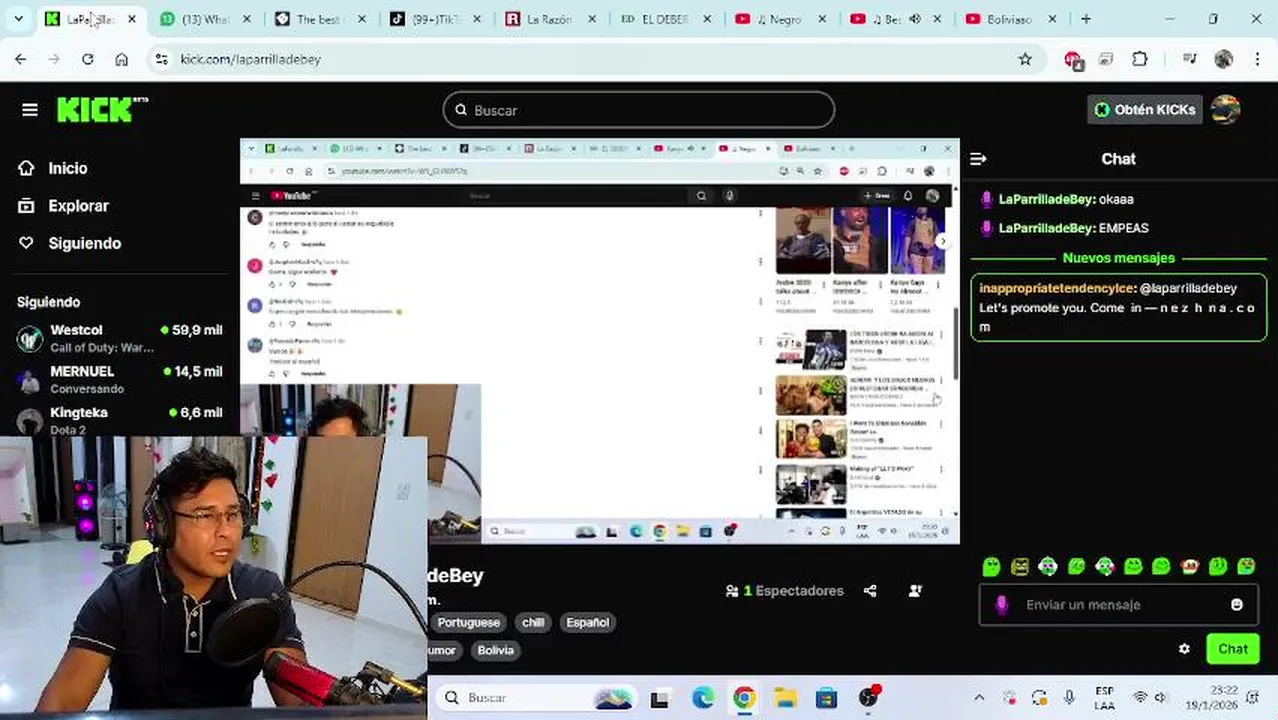Open the extensions puzzle menu

pos(1140,59)
